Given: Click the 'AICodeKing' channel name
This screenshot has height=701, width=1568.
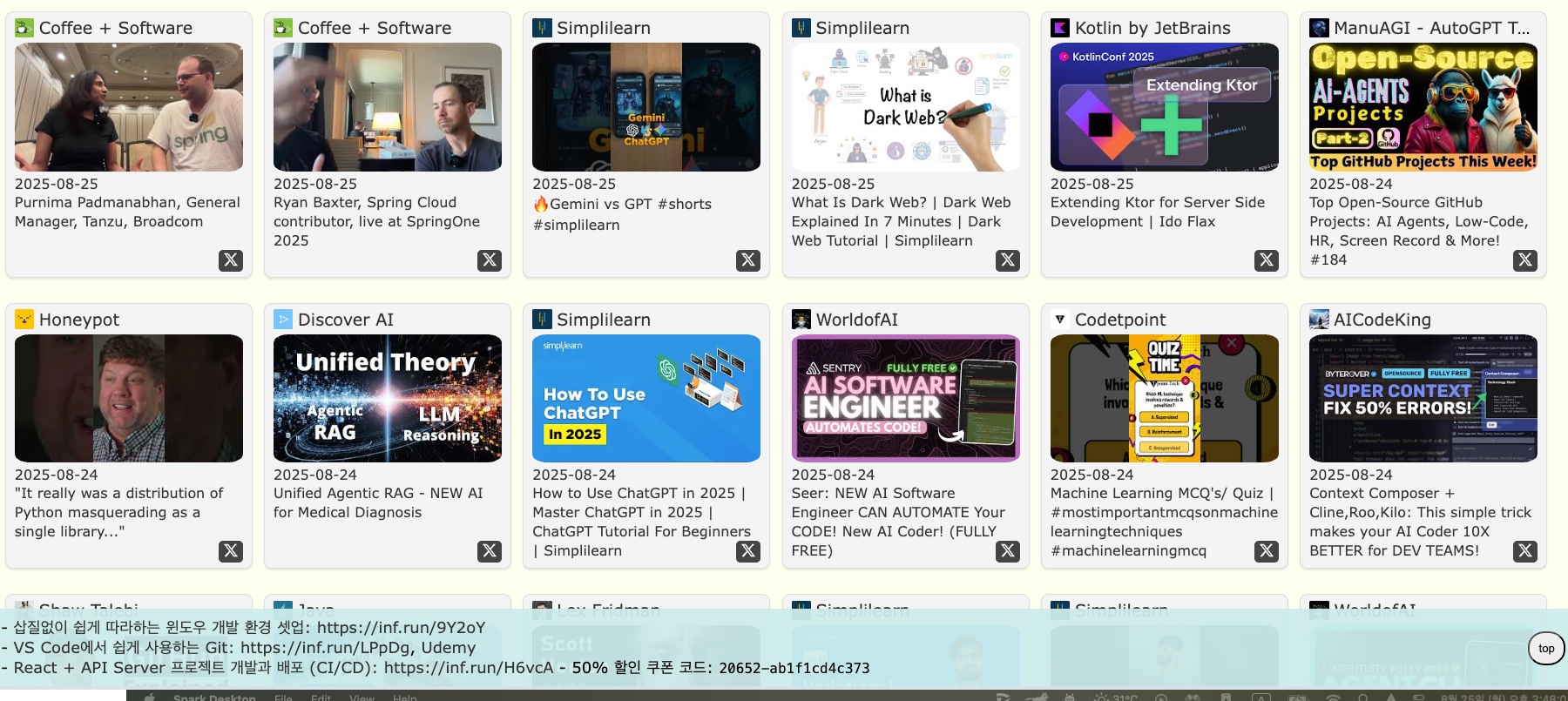Looking at the screenshot, I should [1382, 320].
